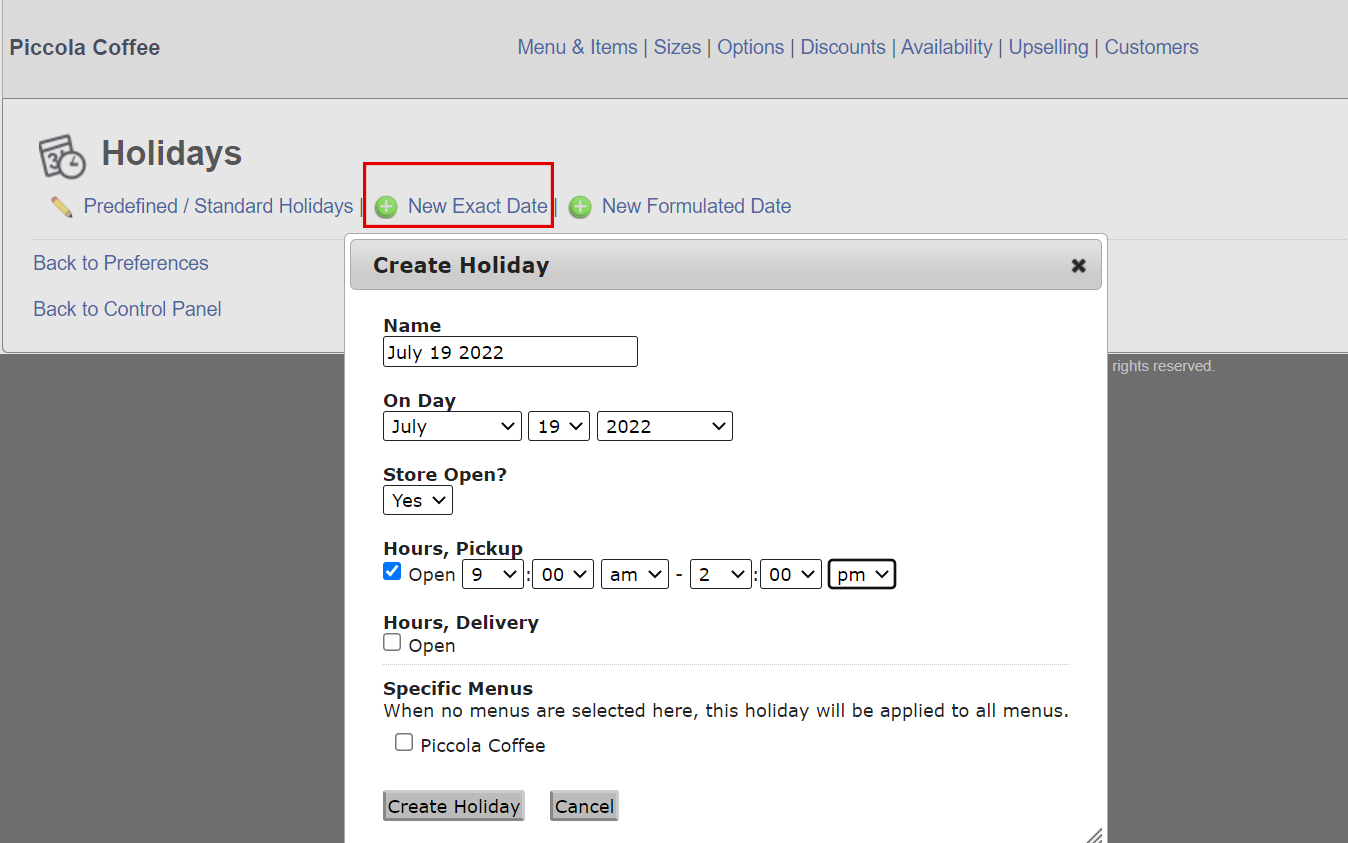Open Customers navigation item
Viewport: 1348px width, 843px height.
coord(1151,47)
